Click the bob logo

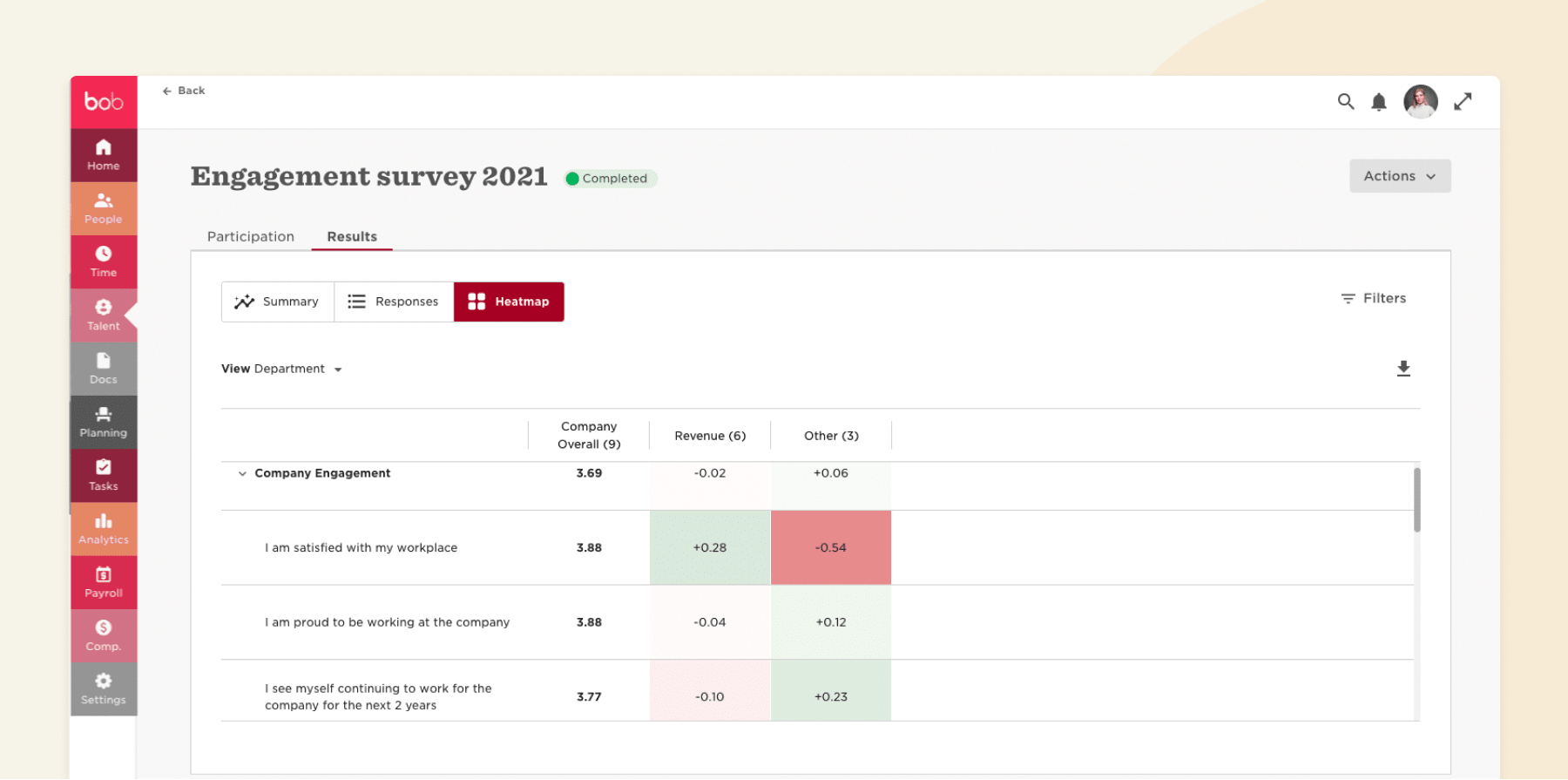[x=104, y=102]
